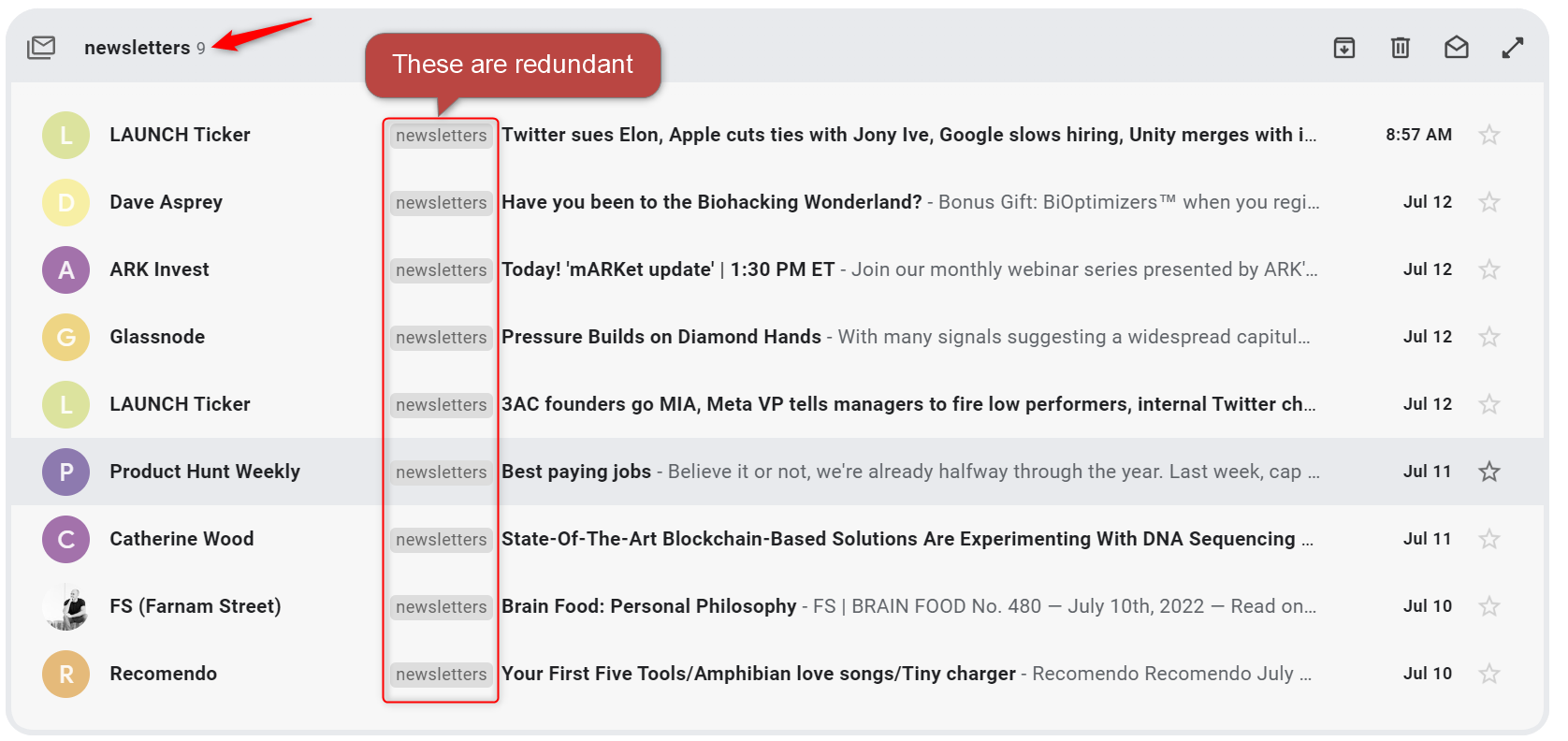Click sender name ARK Invest

coord(160,269)
